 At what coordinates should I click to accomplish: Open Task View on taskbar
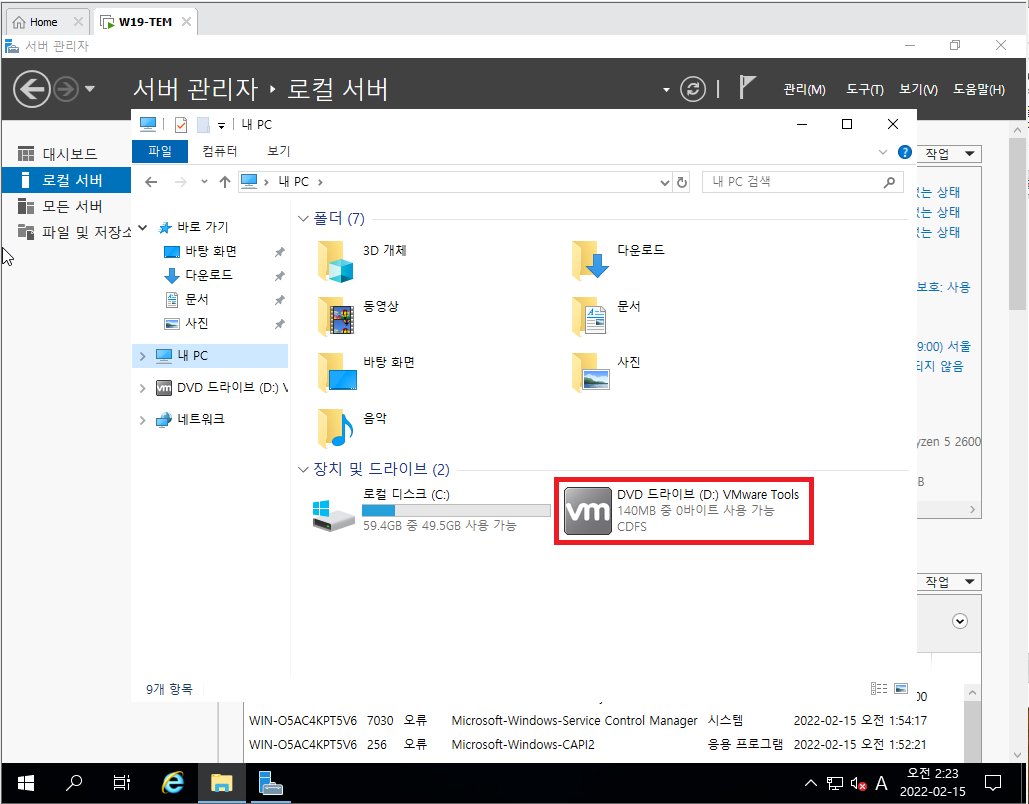[x=122, y=782]
